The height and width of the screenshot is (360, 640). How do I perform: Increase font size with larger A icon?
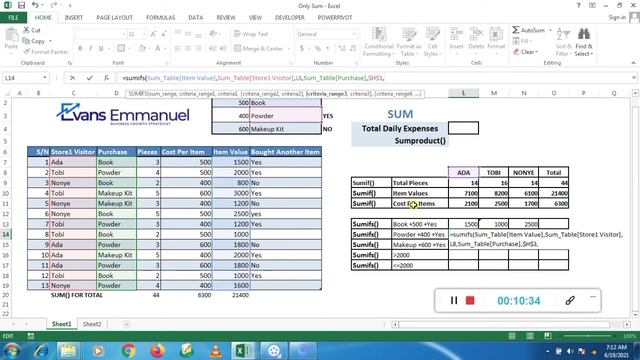click(x=153, y=34)
